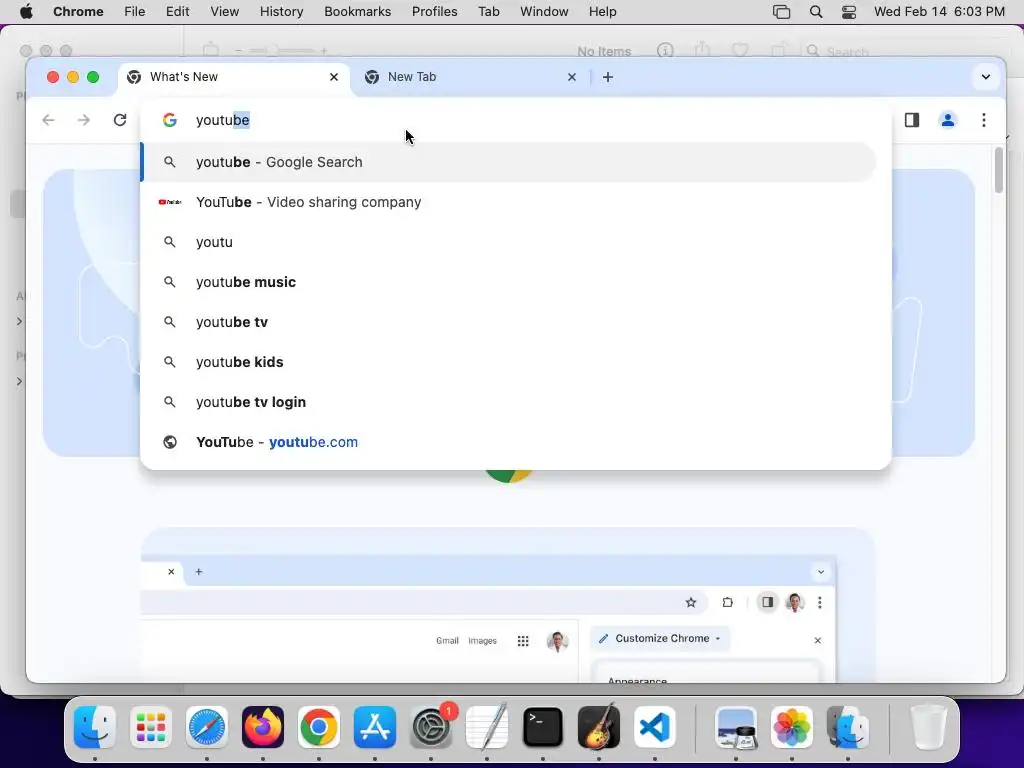Open the Bookmarks menu
1024x768 pixels.
[358, 12]
